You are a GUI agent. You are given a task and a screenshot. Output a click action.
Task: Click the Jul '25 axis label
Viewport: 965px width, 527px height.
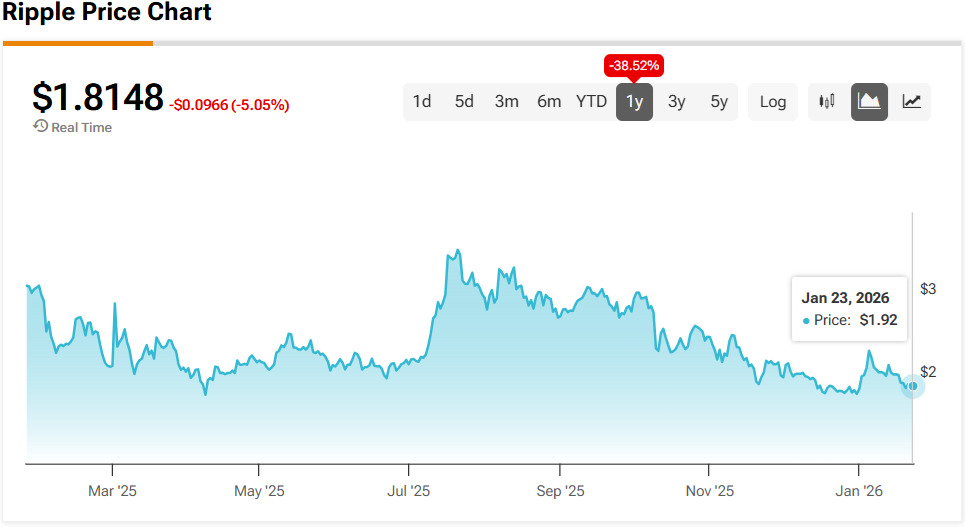point(409,491)
